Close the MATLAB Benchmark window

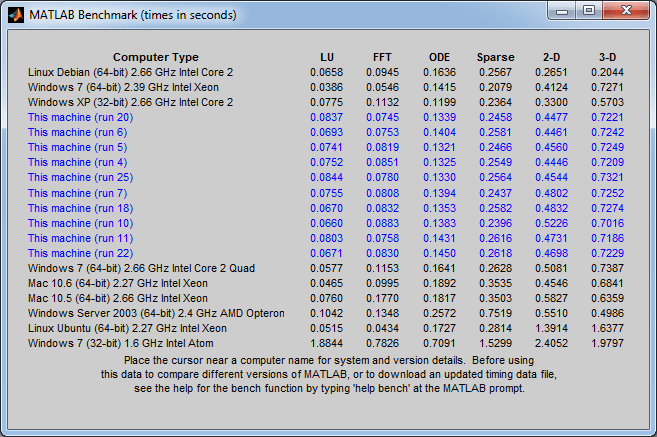pos(626,10)
